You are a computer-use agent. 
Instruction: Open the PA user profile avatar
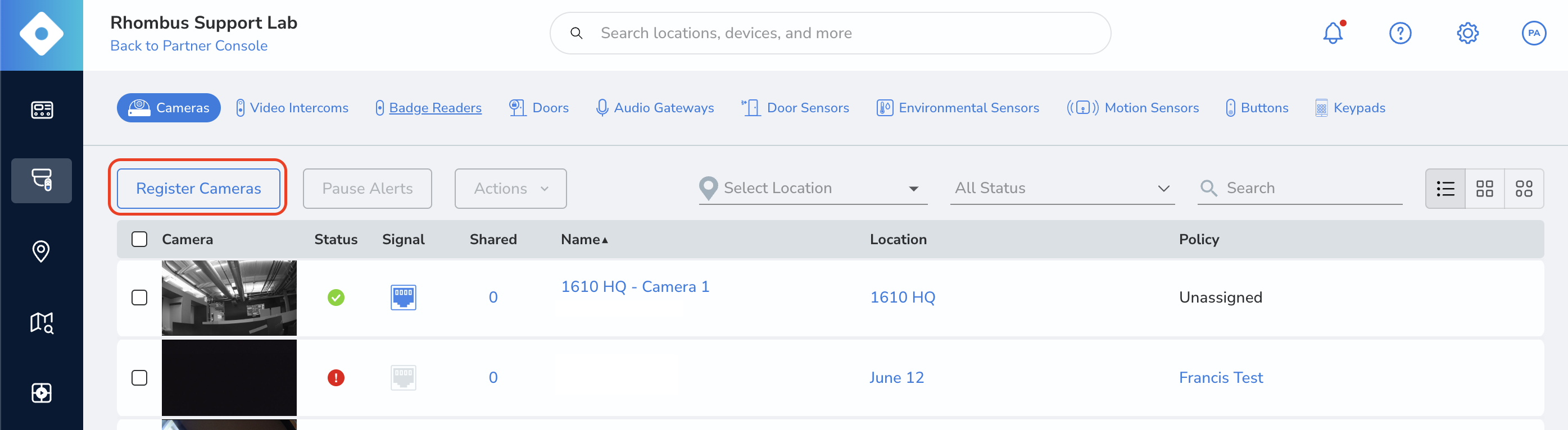click(1533, 33)
